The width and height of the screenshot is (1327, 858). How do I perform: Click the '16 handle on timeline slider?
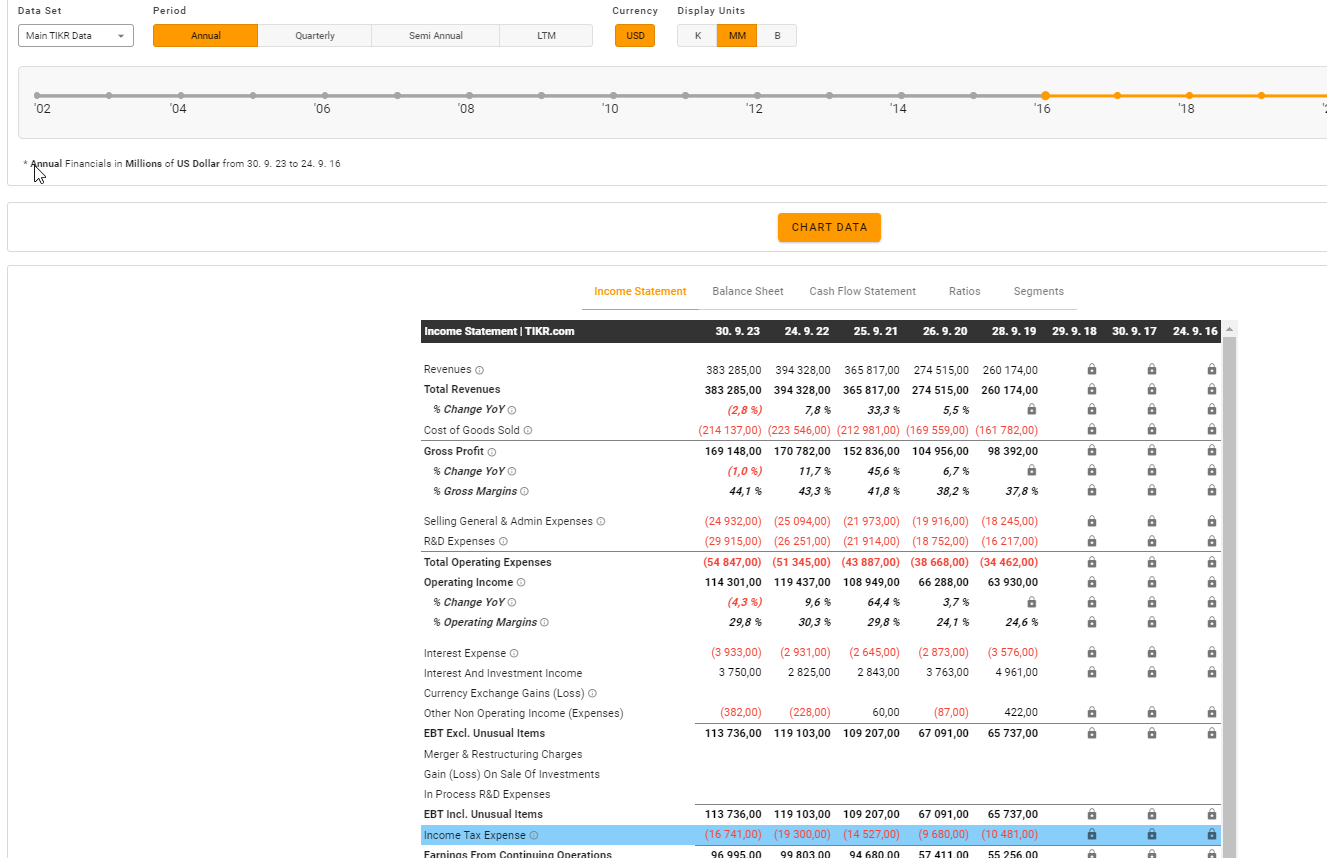[1045, 96]
